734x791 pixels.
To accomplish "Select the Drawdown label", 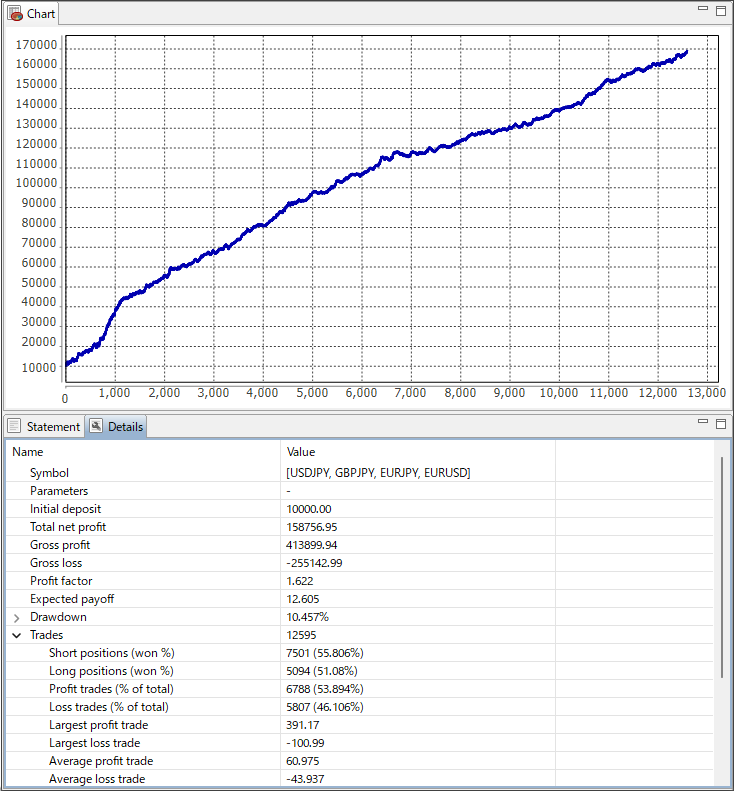I will [58, 617].
